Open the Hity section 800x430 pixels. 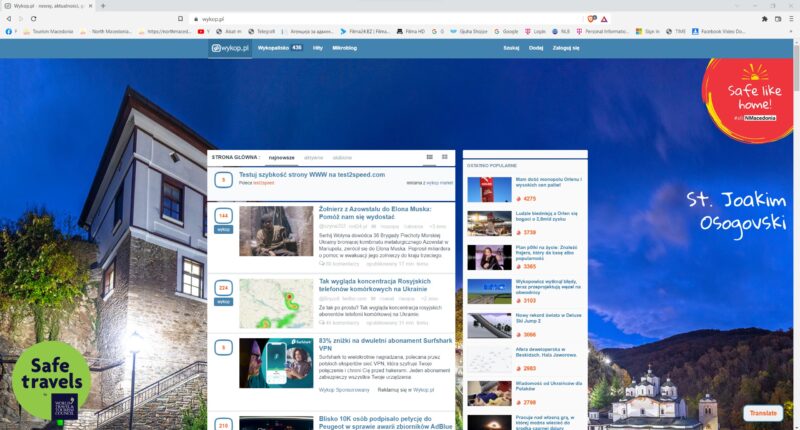pos(318,48)
